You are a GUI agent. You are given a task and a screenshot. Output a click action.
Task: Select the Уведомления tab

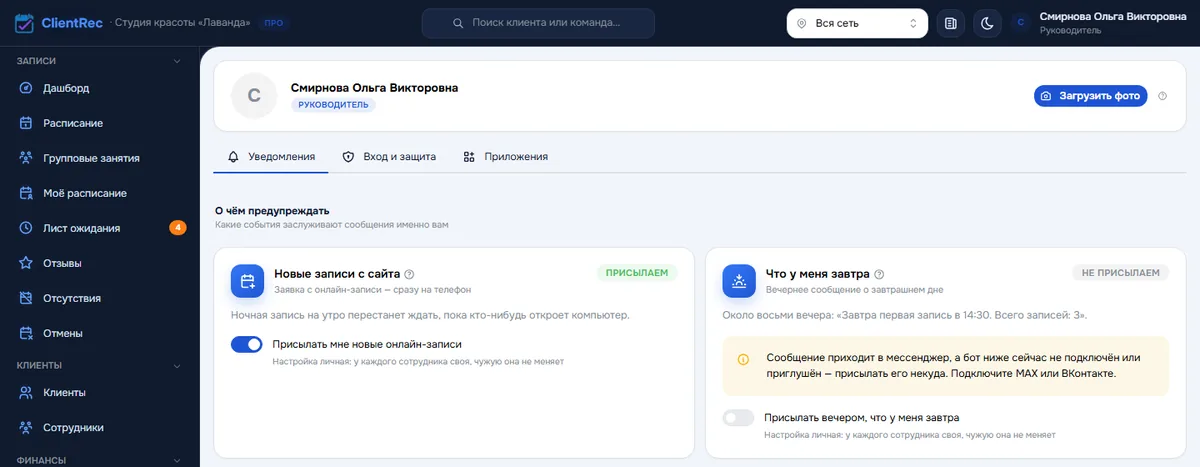pos(271,157)
